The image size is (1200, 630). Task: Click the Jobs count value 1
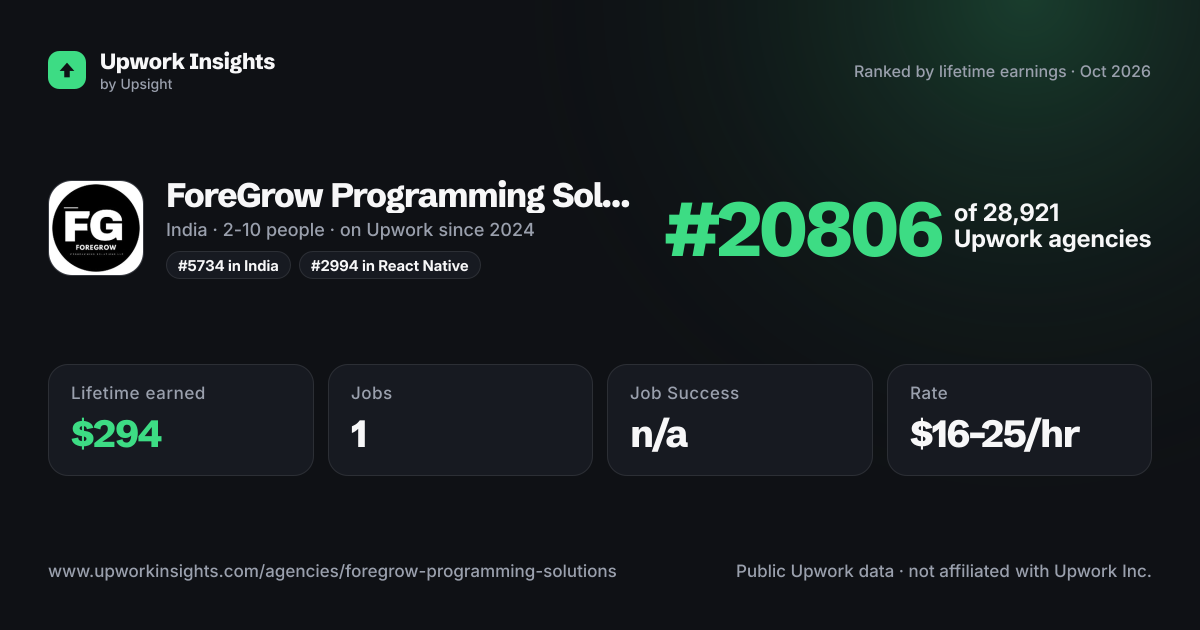tap(359, 434)
